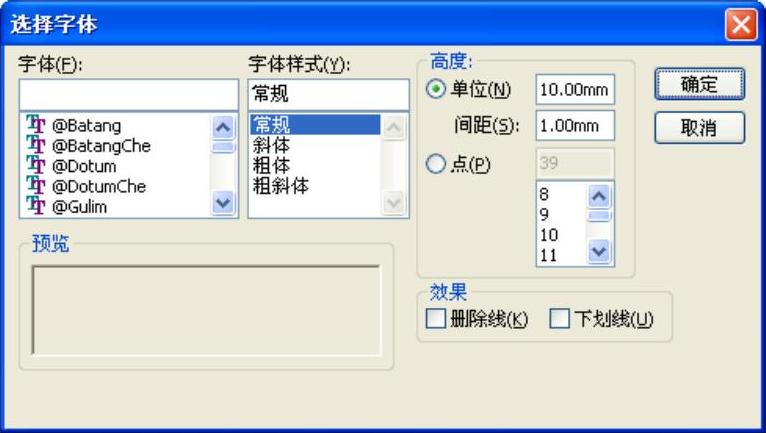Viewport: 766px width, 433px height.
Task: Click the disabled point field showing 39
Action: 575,163
